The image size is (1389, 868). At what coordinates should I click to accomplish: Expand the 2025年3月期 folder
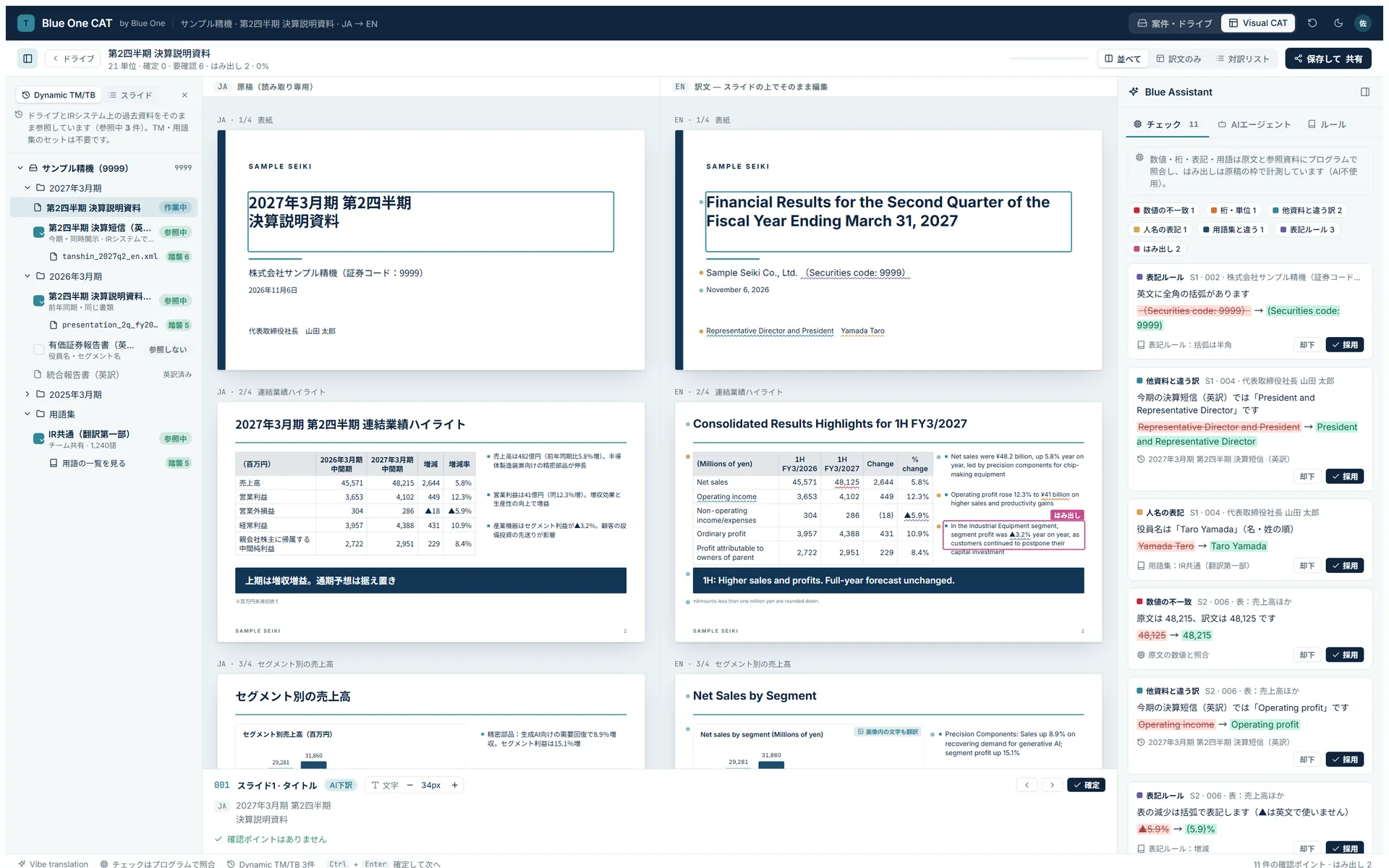coord(27,394)
